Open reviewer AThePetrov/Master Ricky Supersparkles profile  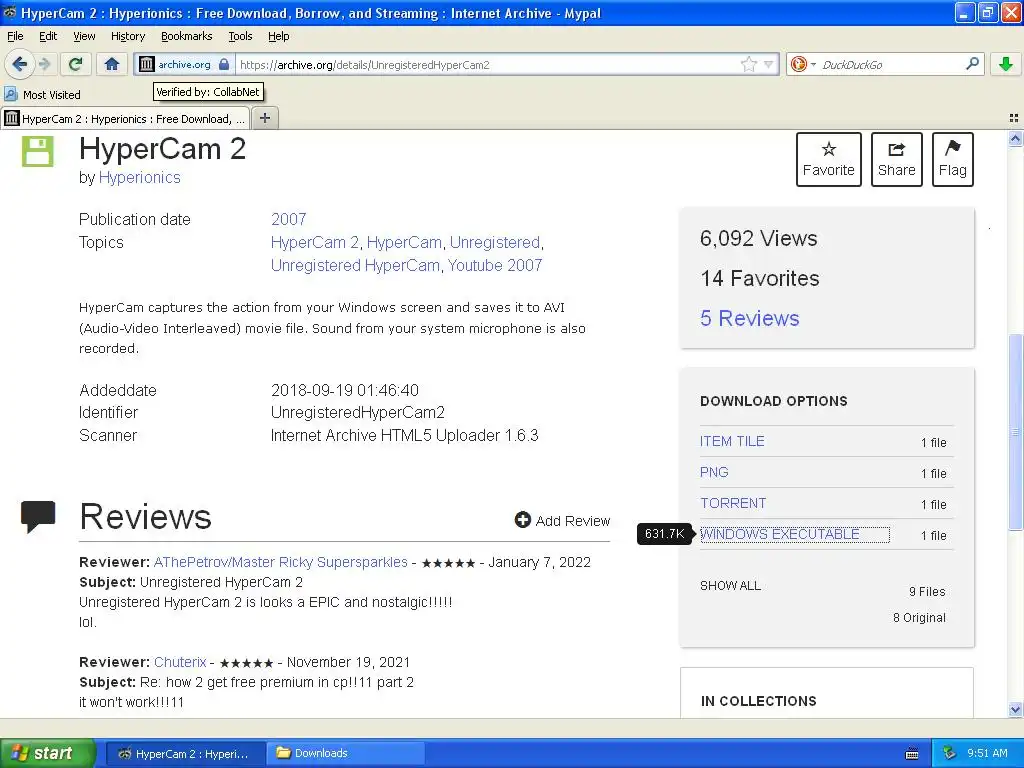(x=280, y=562)
